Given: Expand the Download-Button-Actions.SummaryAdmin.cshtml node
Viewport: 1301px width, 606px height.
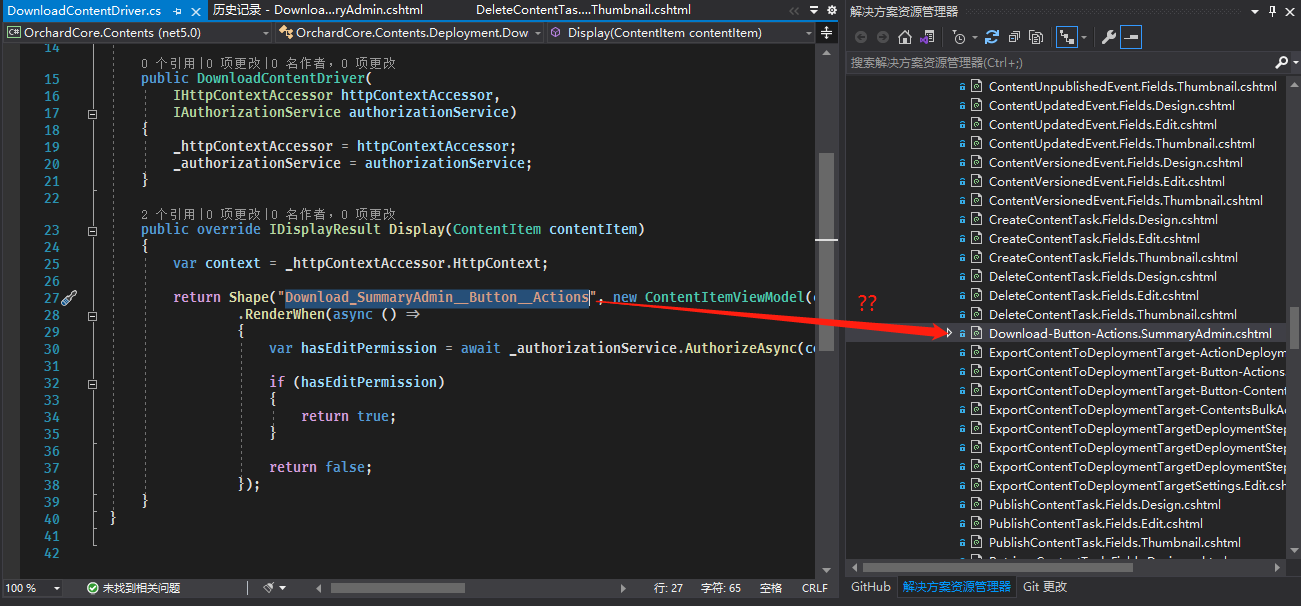Looking at the screenshot, I should (x=949, y=333).
